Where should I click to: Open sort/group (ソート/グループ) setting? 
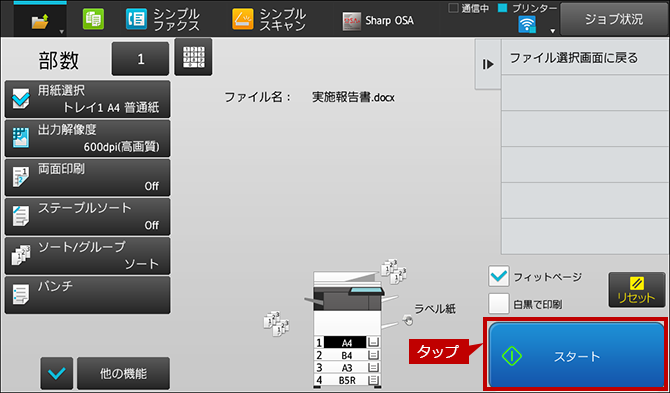(x=87, y=256)
